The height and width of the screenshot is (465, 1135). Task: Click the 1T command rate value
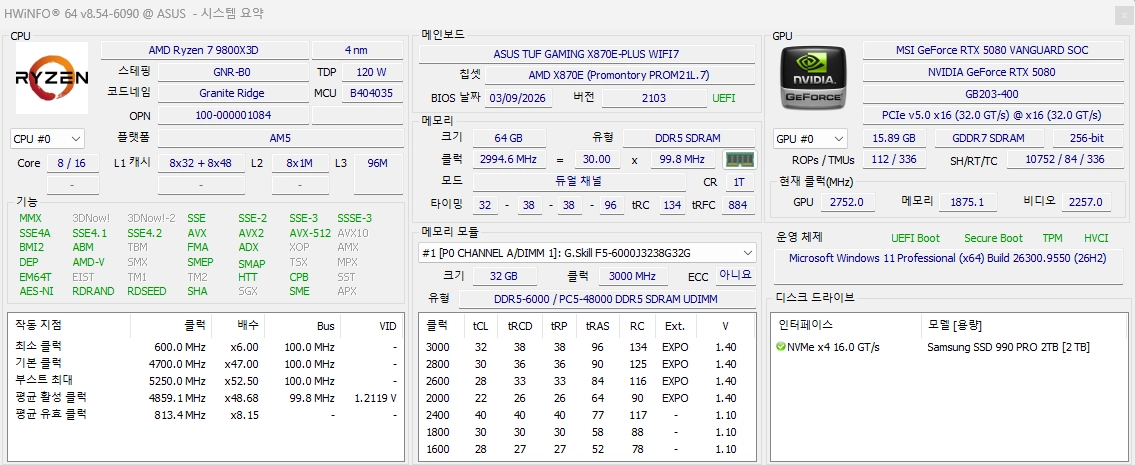point(739,182)
